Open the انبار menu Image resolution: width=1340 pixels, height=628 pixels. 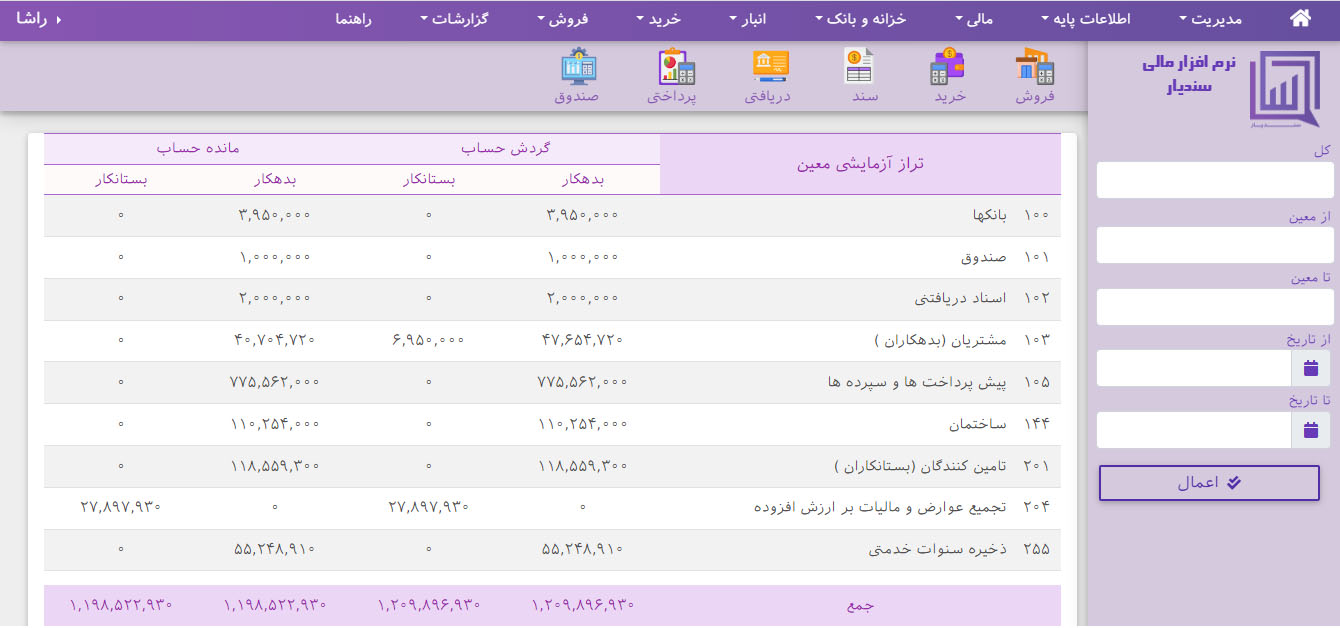click(x=748, y=19)
